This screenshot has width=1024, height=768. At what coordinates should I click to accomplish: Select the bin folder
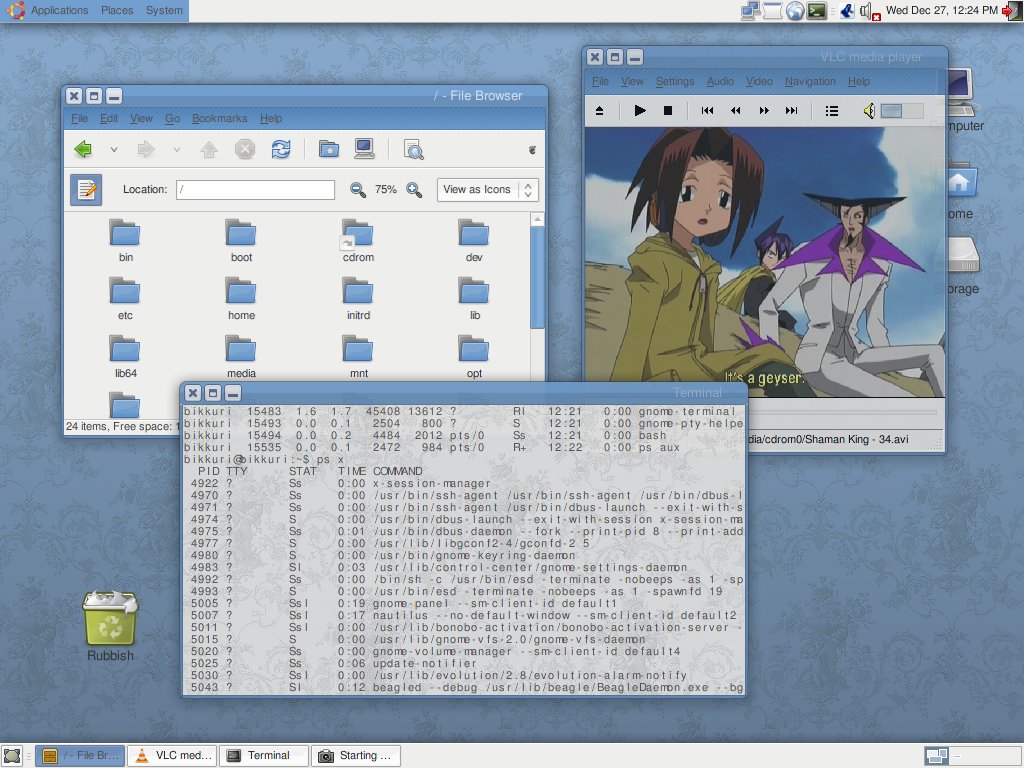click(125, 241)
